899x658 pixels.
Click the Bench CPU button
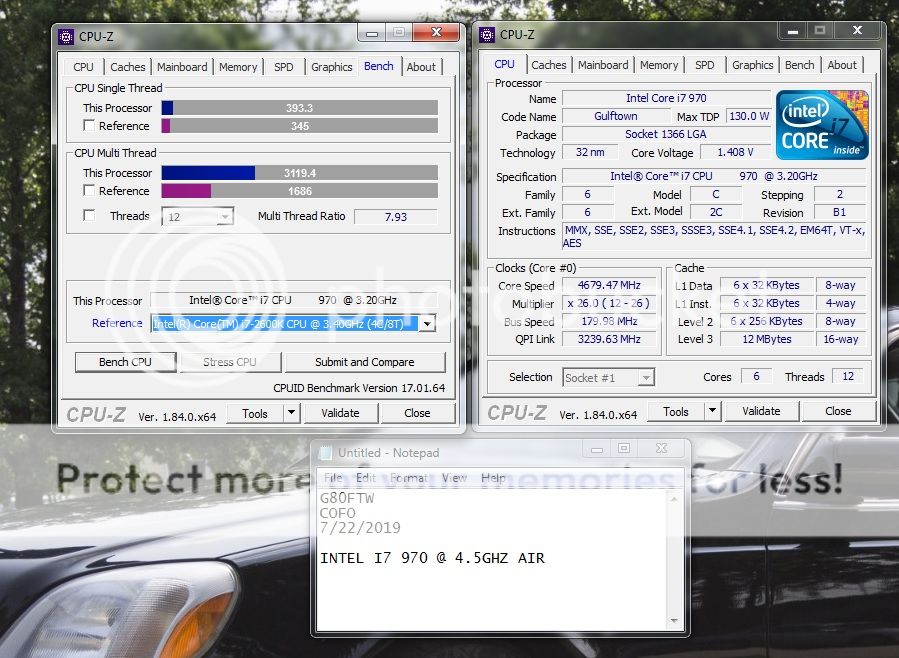[126, 362]
